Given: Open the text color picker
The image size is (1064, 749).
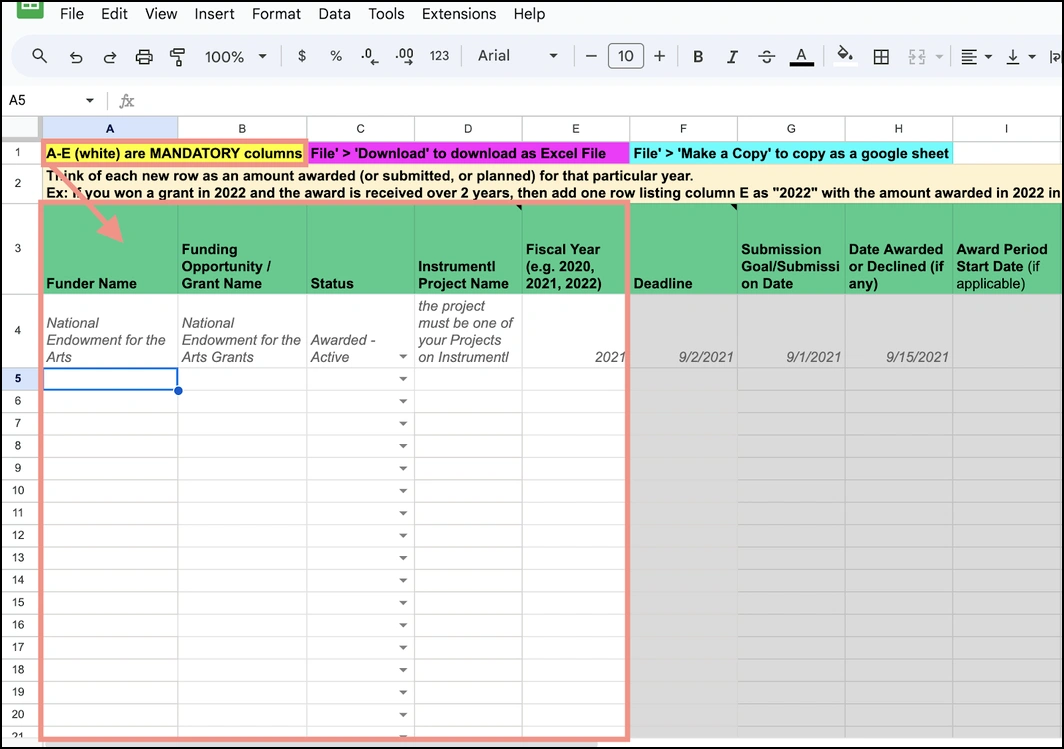Looking at the screenshot, I should (x=801, y=57).
